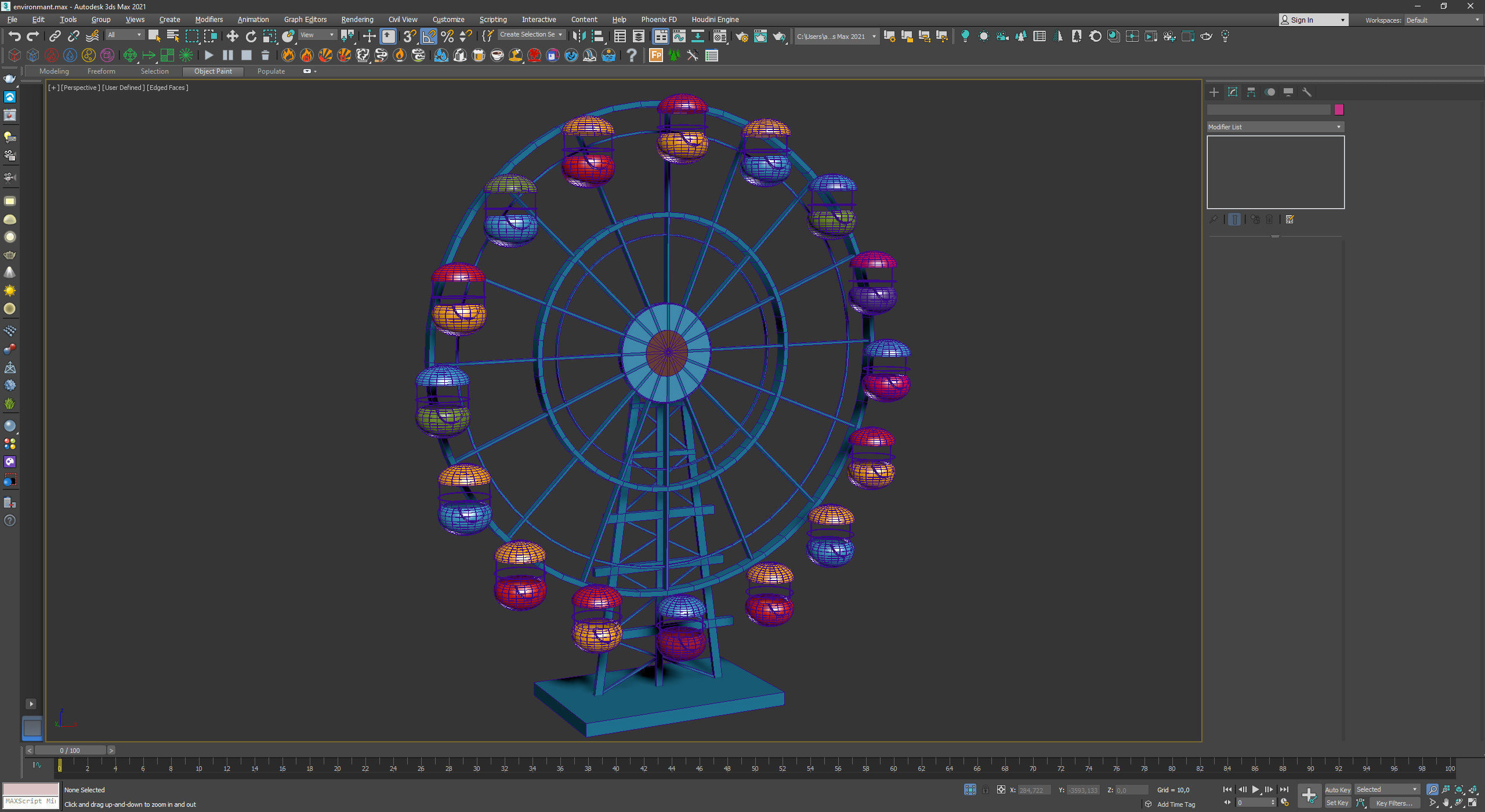
Task: Click the Key Filters button
Action: pyautogui.click(x=1394, y=803)
